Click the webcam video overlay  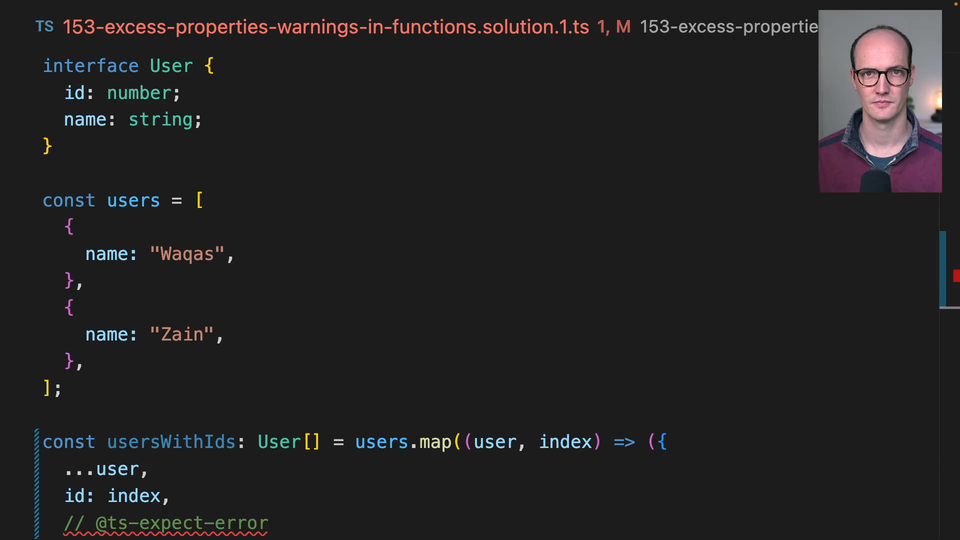point(880,101)
